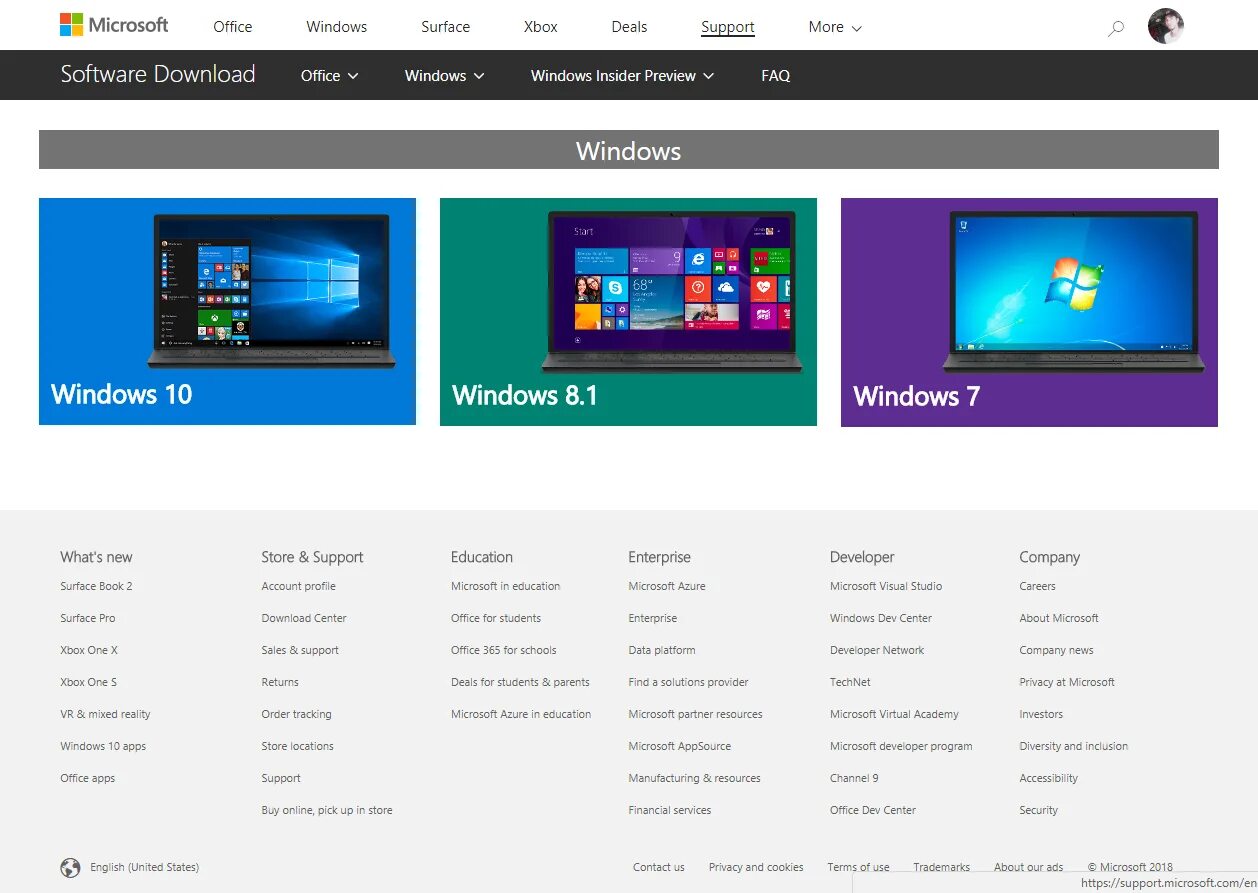Open Diversity and inclusion link
1258x893 pixels.
point(1073,746)
